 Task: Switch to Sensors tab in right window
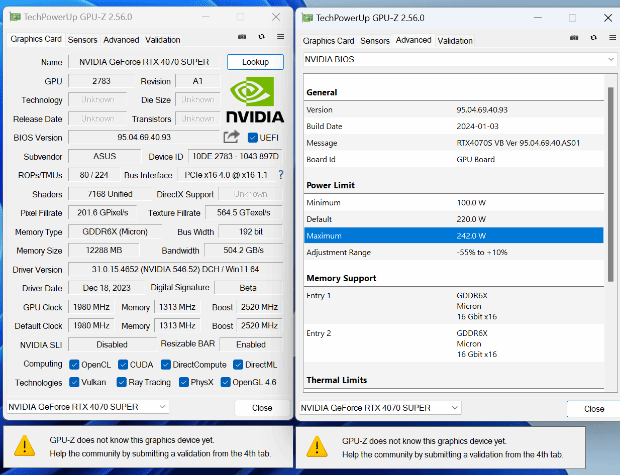coord(375,41)
